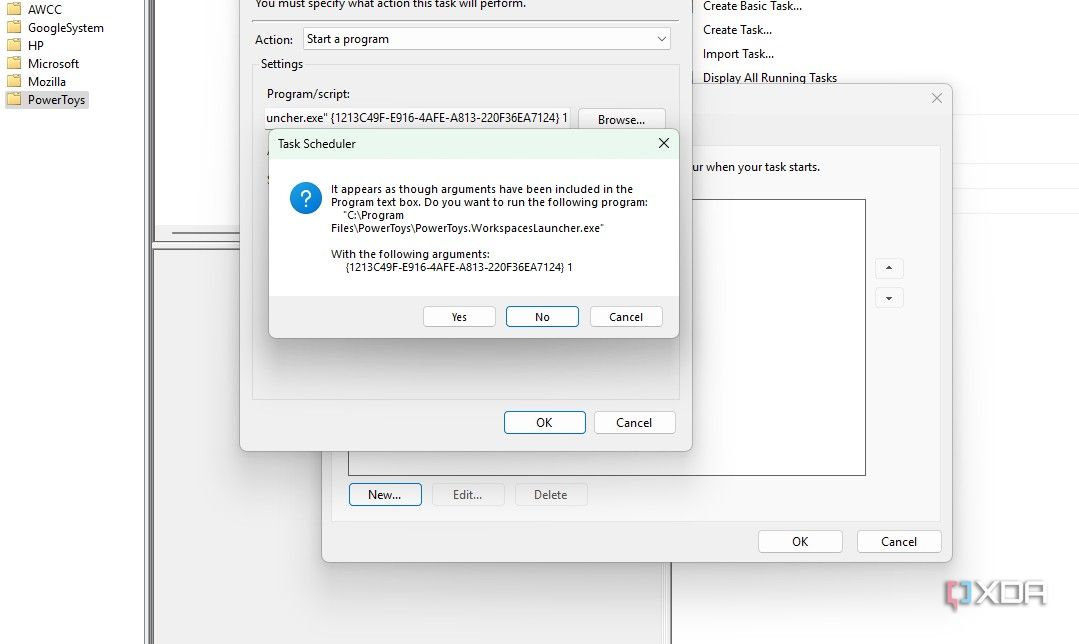Move action down with the down arrow
This screenshot has height=644, width=1079.
tap(889, 298)
